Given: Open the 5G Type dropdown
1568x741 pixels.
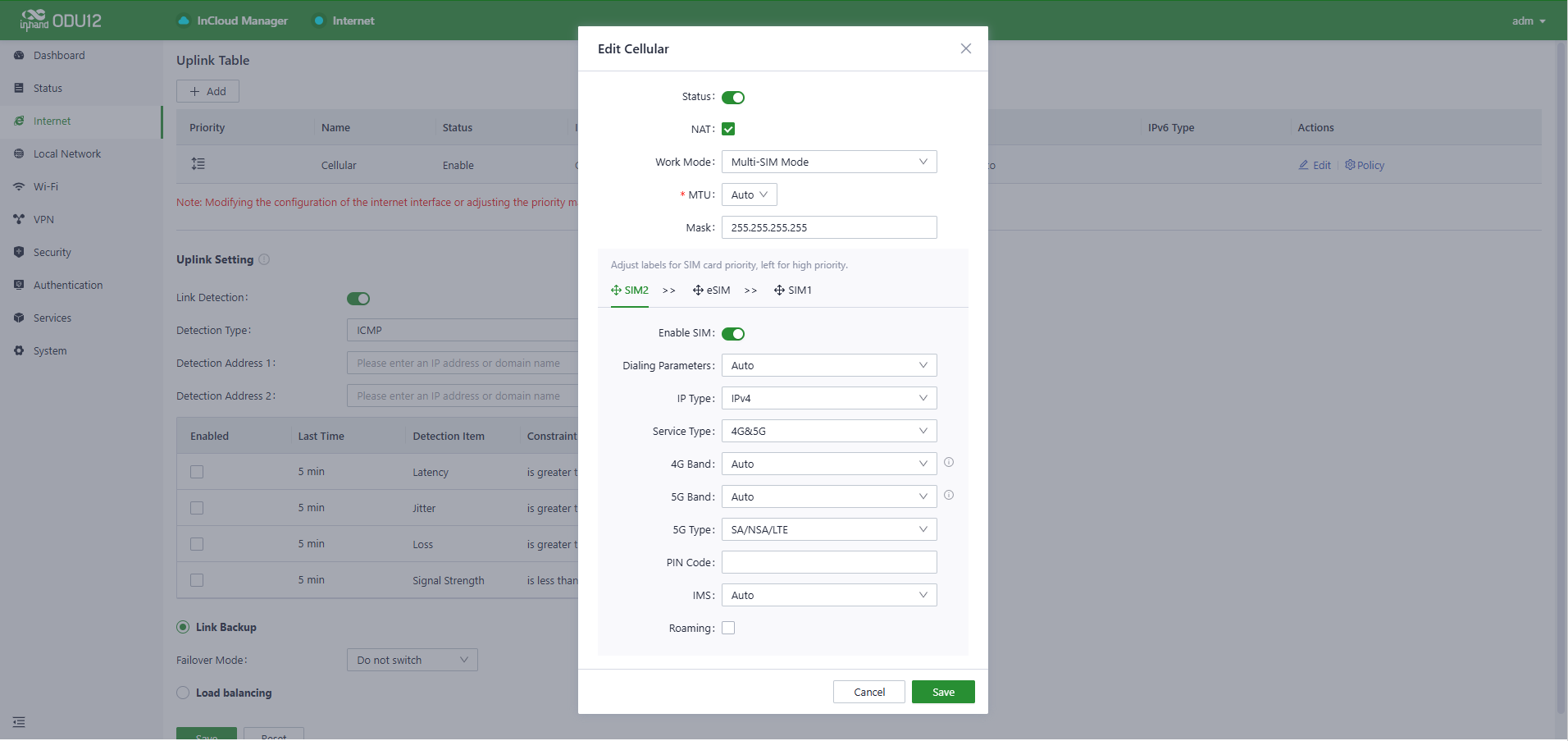Looking at the screenshot, I should (828, 529).
